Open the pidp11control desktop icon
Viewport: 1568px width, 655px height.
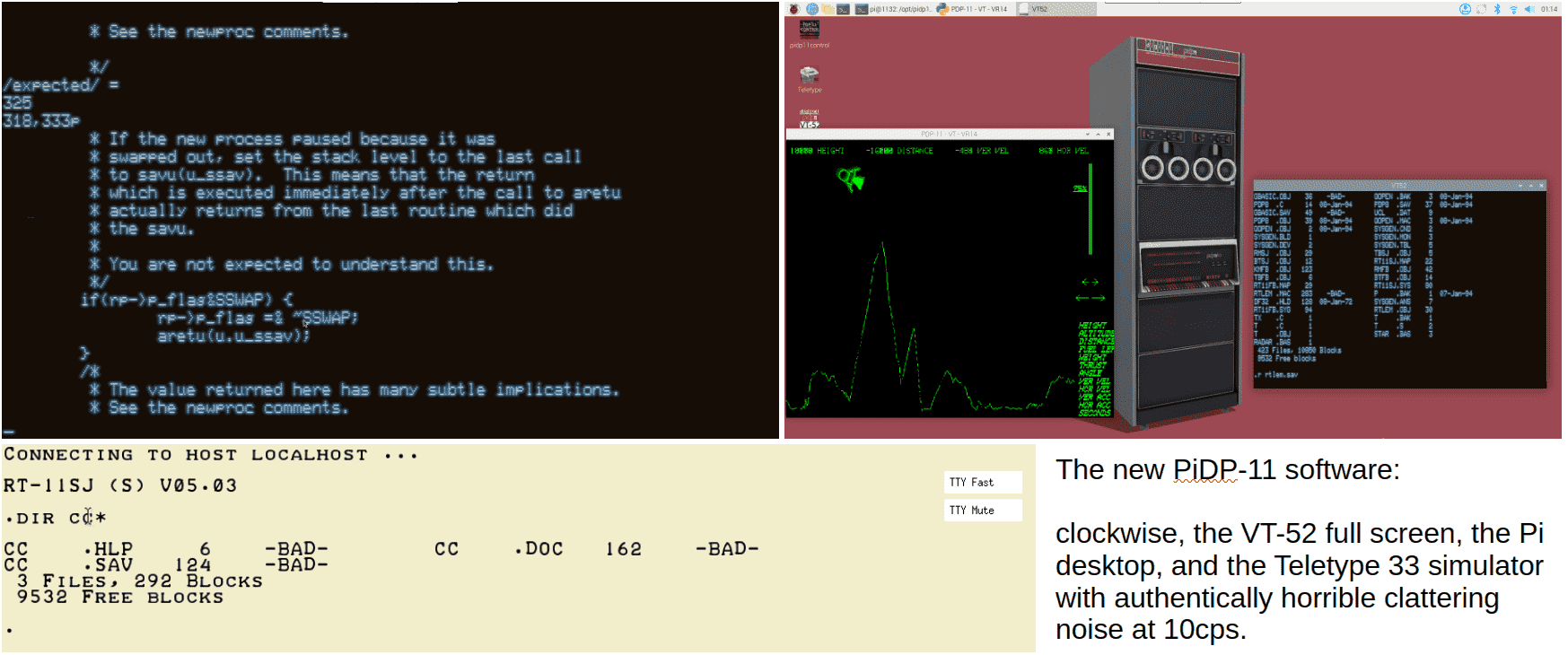point(810,31)
